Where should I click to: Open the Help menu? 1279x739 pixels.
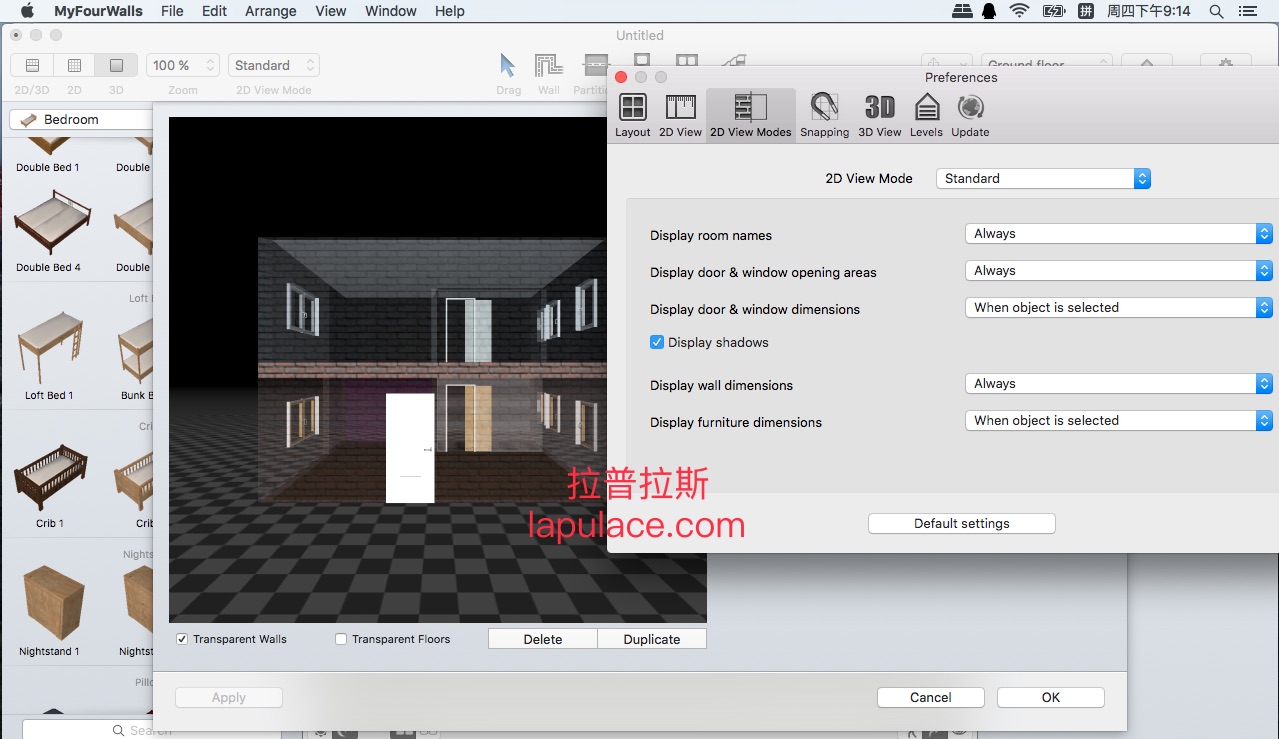450,11
